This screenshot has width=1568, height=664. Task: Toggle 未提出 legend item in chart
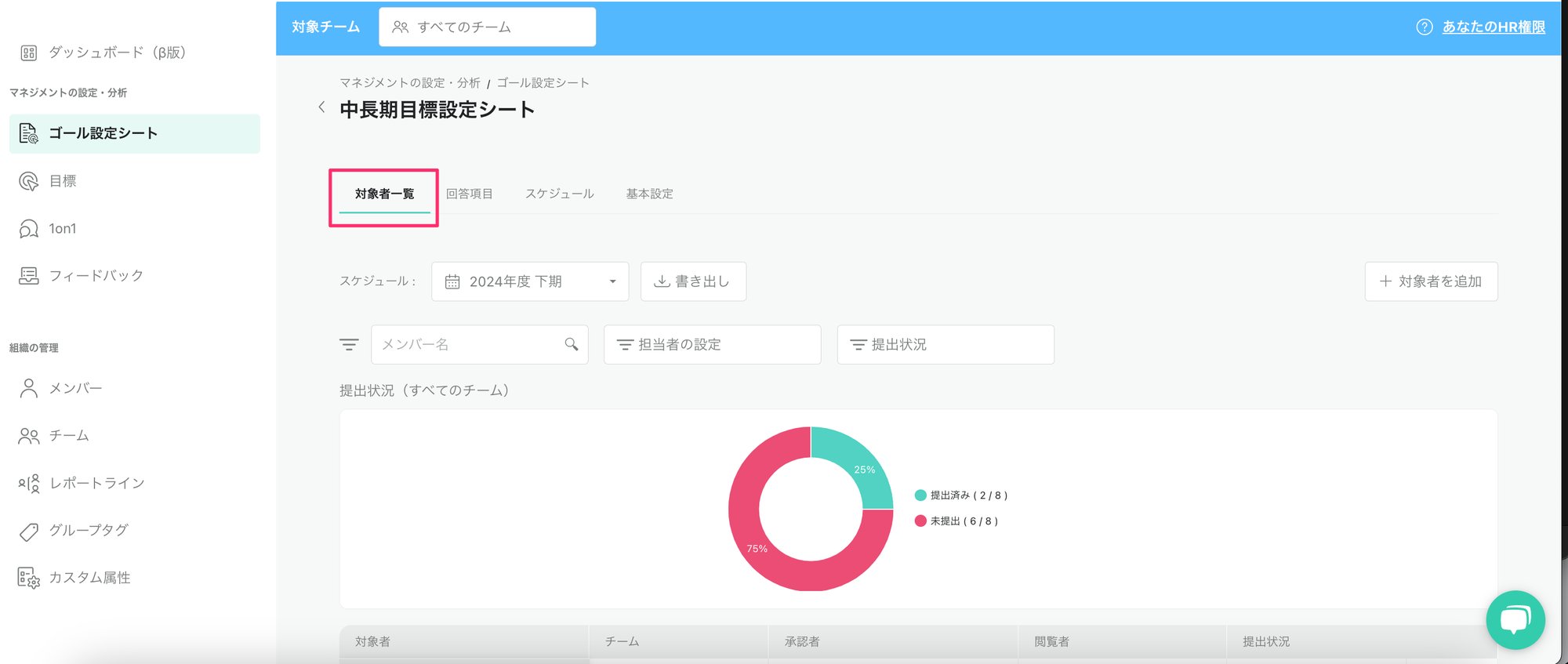[x=956, y=521]
